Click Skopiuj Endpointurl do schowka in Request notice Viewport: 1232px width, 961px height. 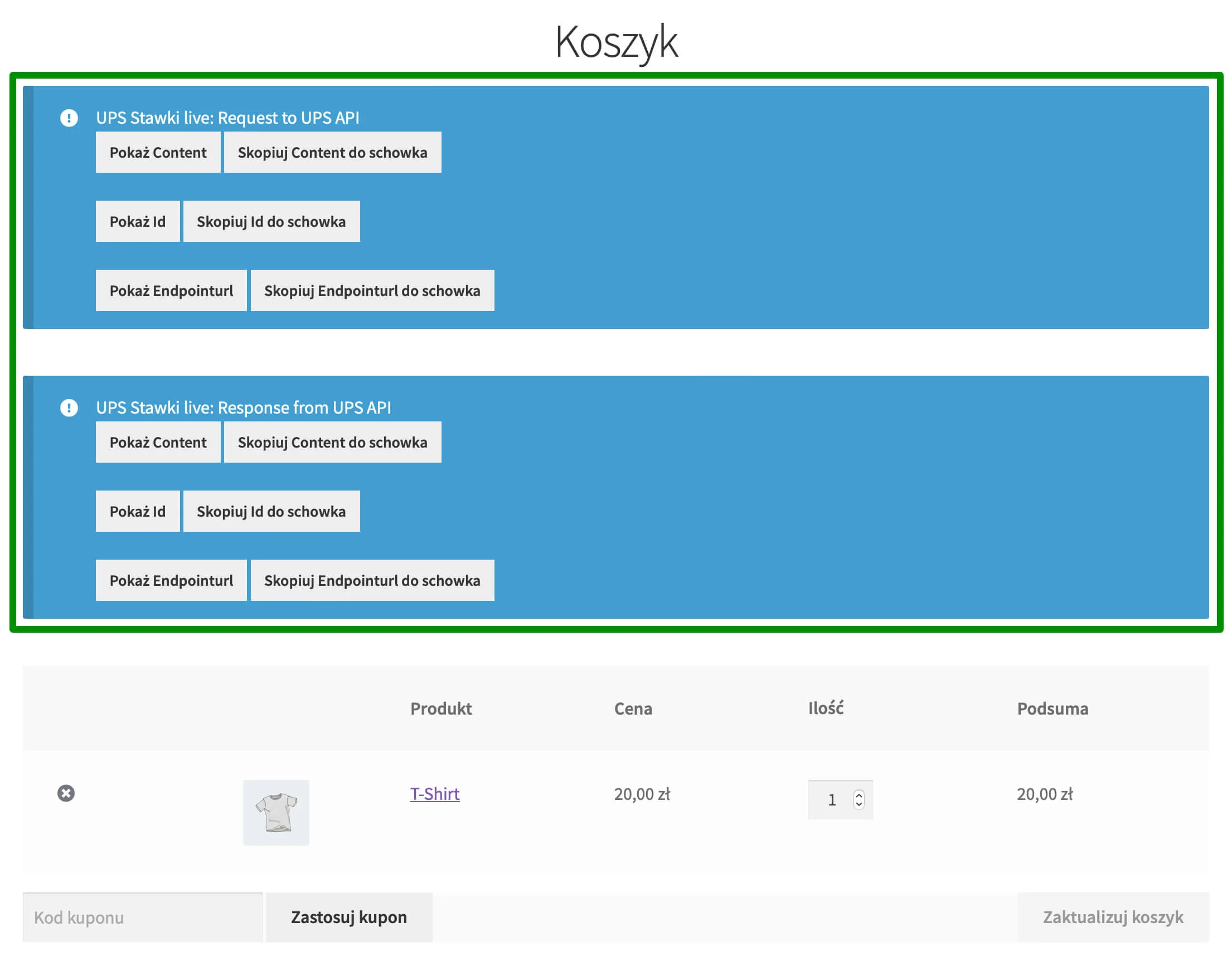click(372, 290)
